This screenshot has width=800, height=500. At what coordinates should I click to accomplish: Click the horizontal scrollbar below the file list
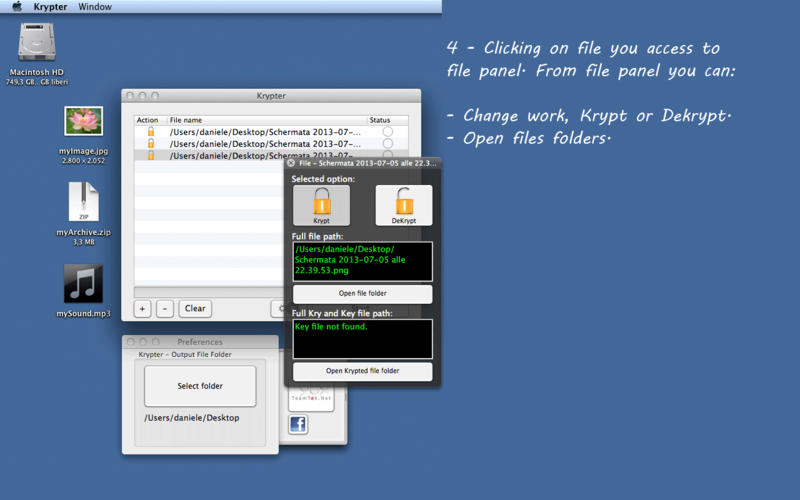209,292
